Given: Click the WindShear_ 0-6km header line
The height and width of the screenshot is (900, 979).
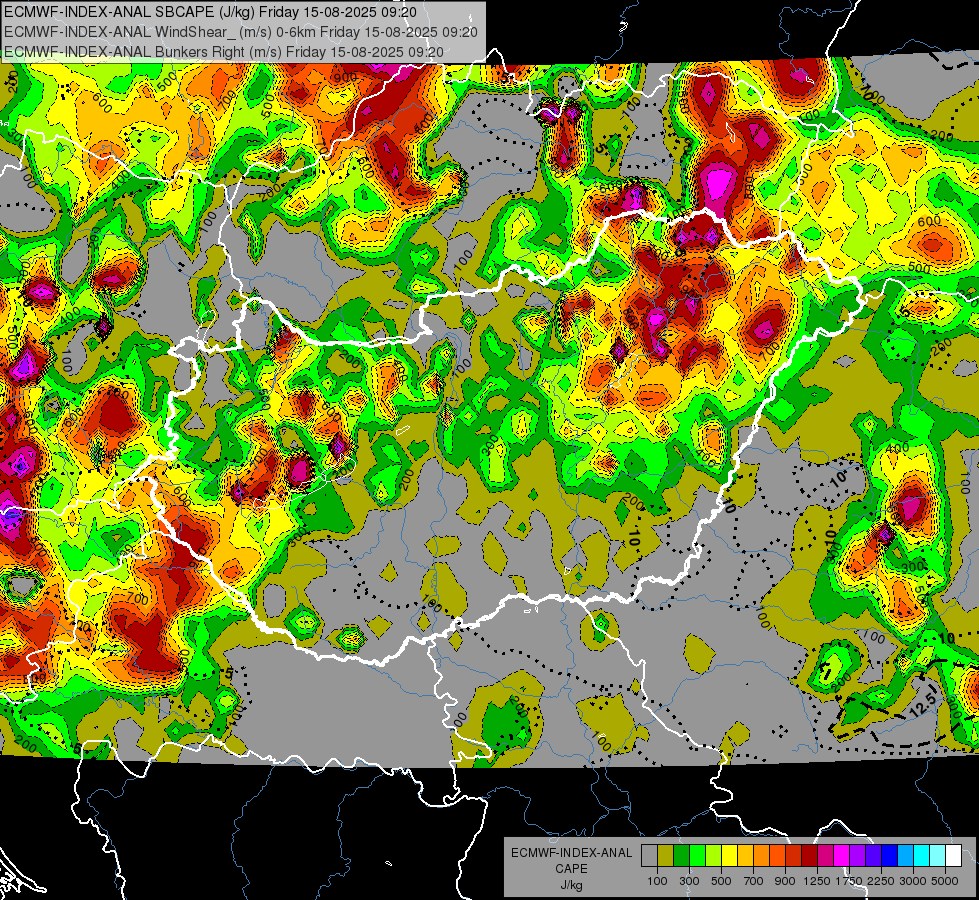Looking at the screenshot, I should (x=240, y=32).
